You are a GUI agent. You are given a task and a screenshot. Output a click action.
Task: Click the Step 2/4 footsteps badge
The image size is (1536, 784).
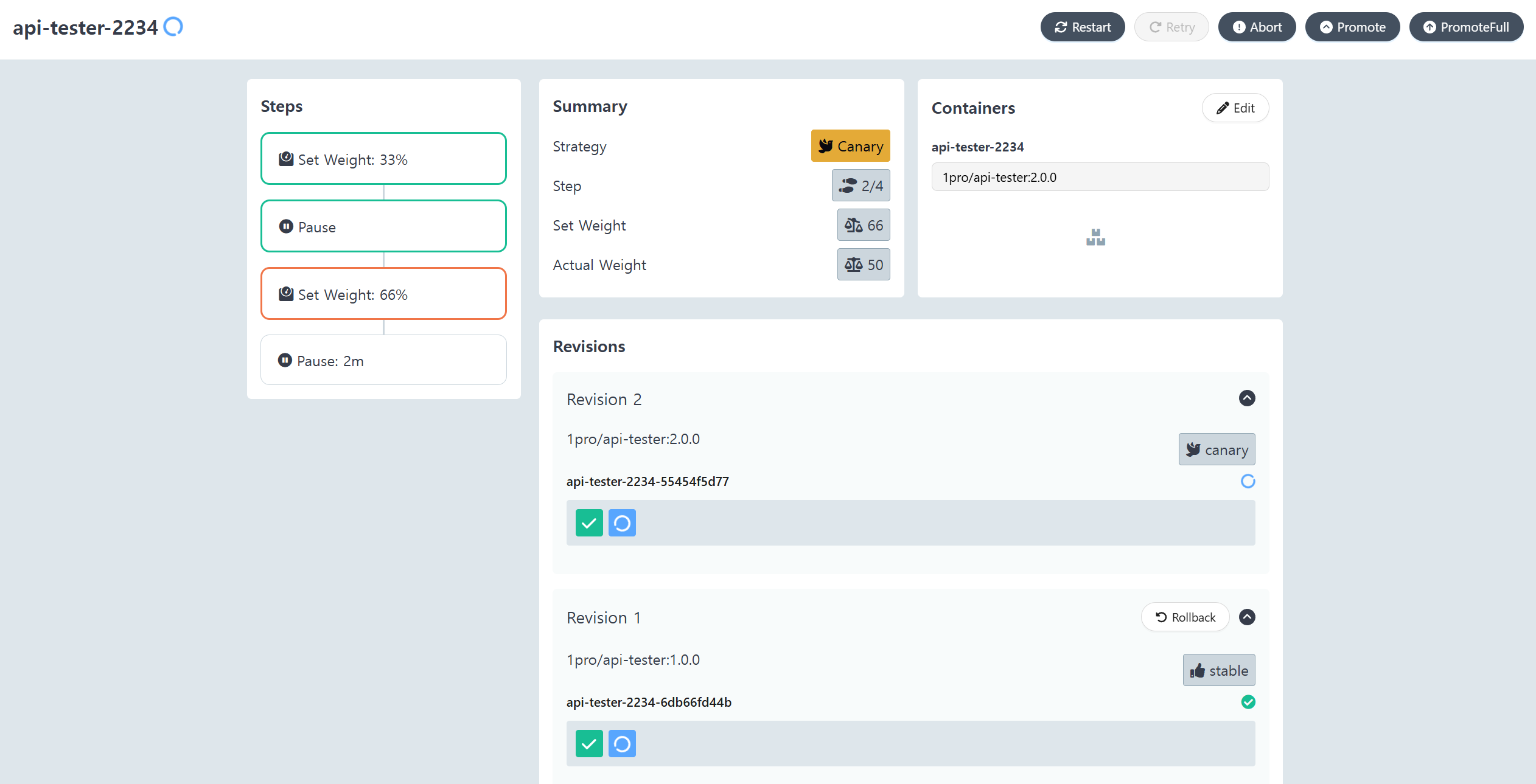861,186
